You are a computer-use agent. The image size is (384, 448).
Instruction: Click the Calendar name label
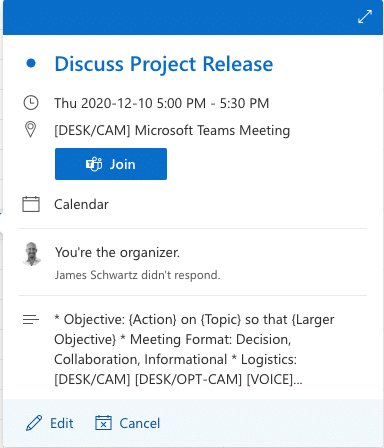point(82,204)
